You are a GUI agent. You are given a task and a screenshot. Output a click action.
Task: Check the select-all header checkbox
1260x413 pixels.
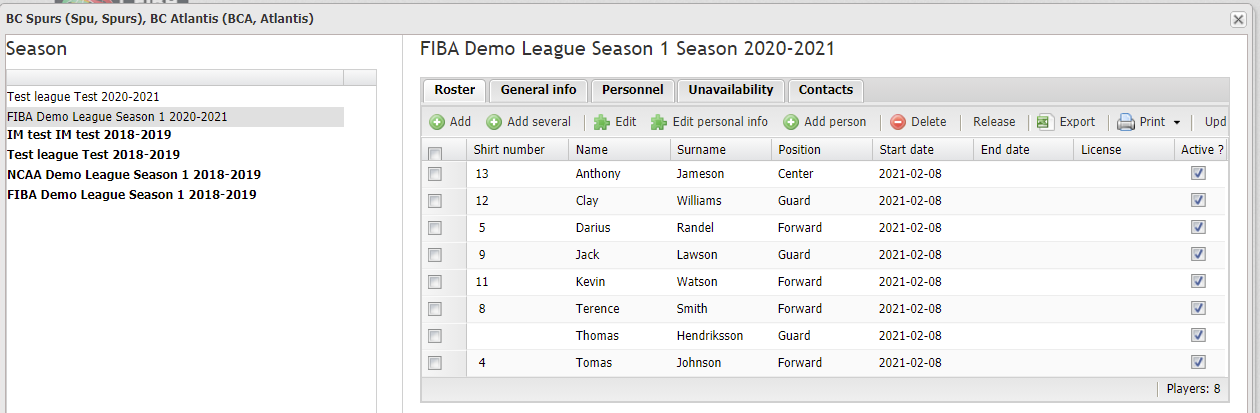click(x=435, y=154)
